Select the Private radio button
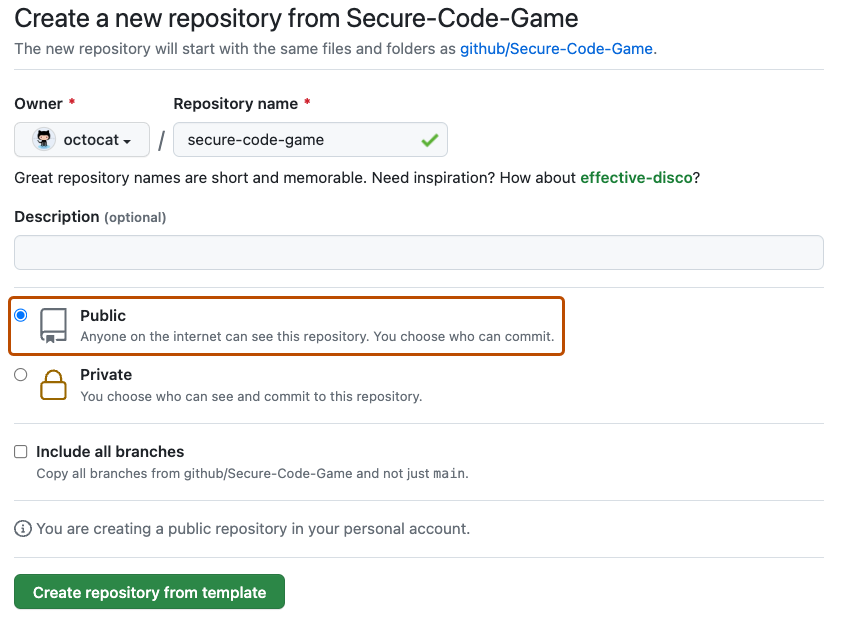845x622 pixels. point(21,375)
